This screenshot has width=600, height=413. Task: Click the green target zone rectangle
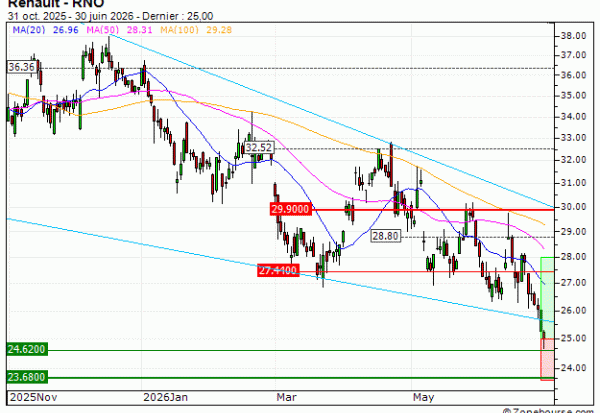pos(547,298)
